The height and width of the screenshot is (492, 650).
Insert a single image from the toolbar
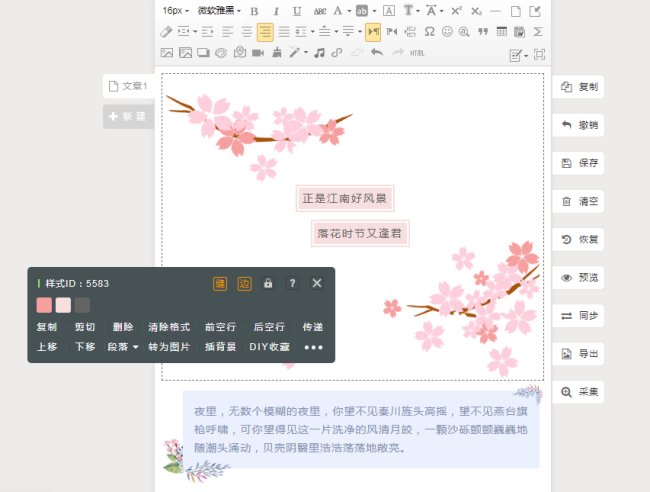(167, 53)
